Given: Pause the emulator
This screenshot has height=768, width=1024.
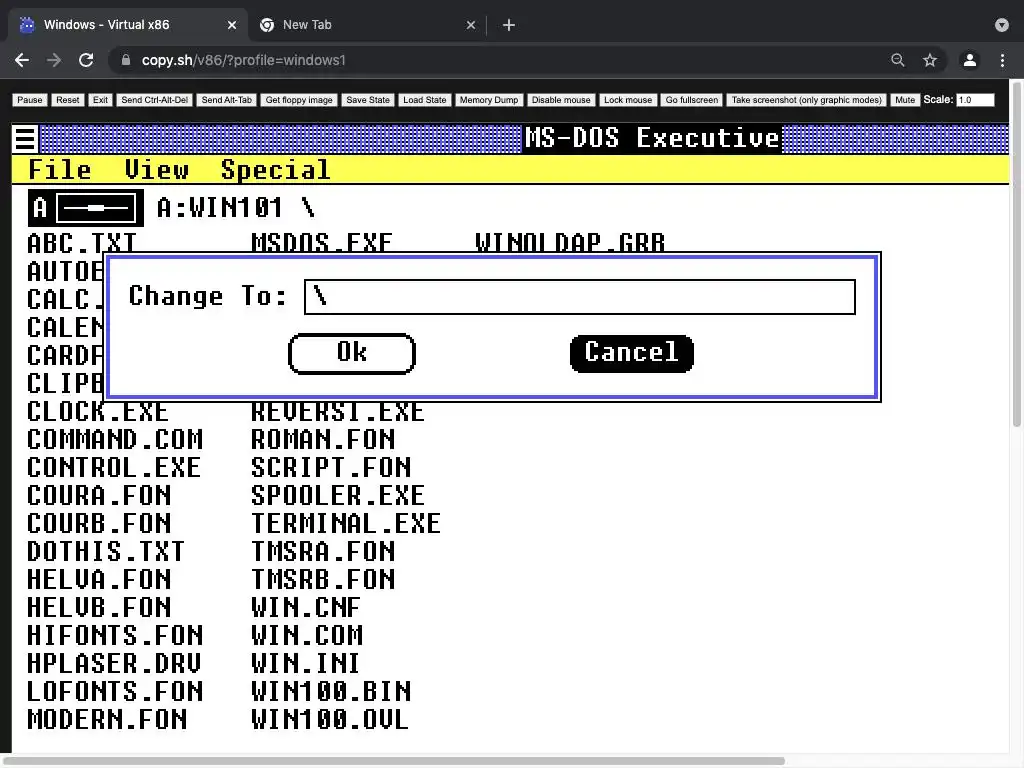Looking at the screenshot, I should (29, 100).
